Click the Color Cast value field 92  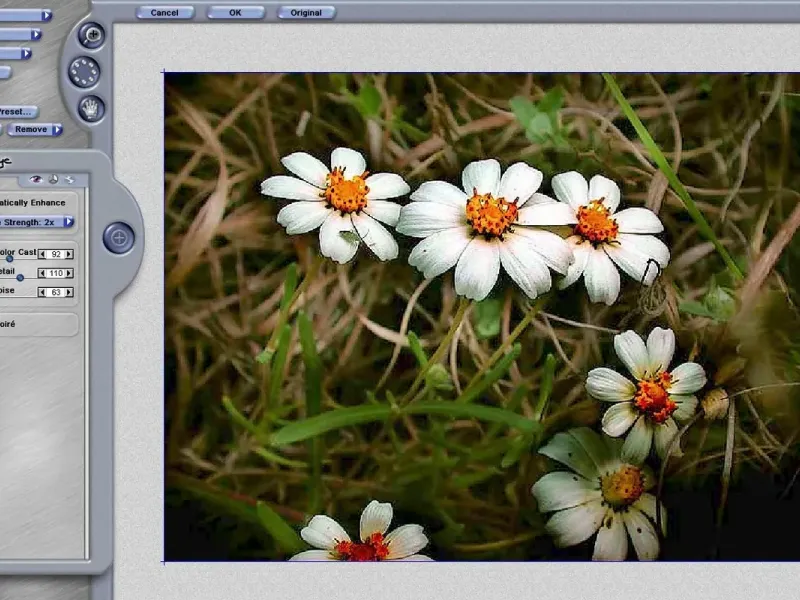(56, 254)
